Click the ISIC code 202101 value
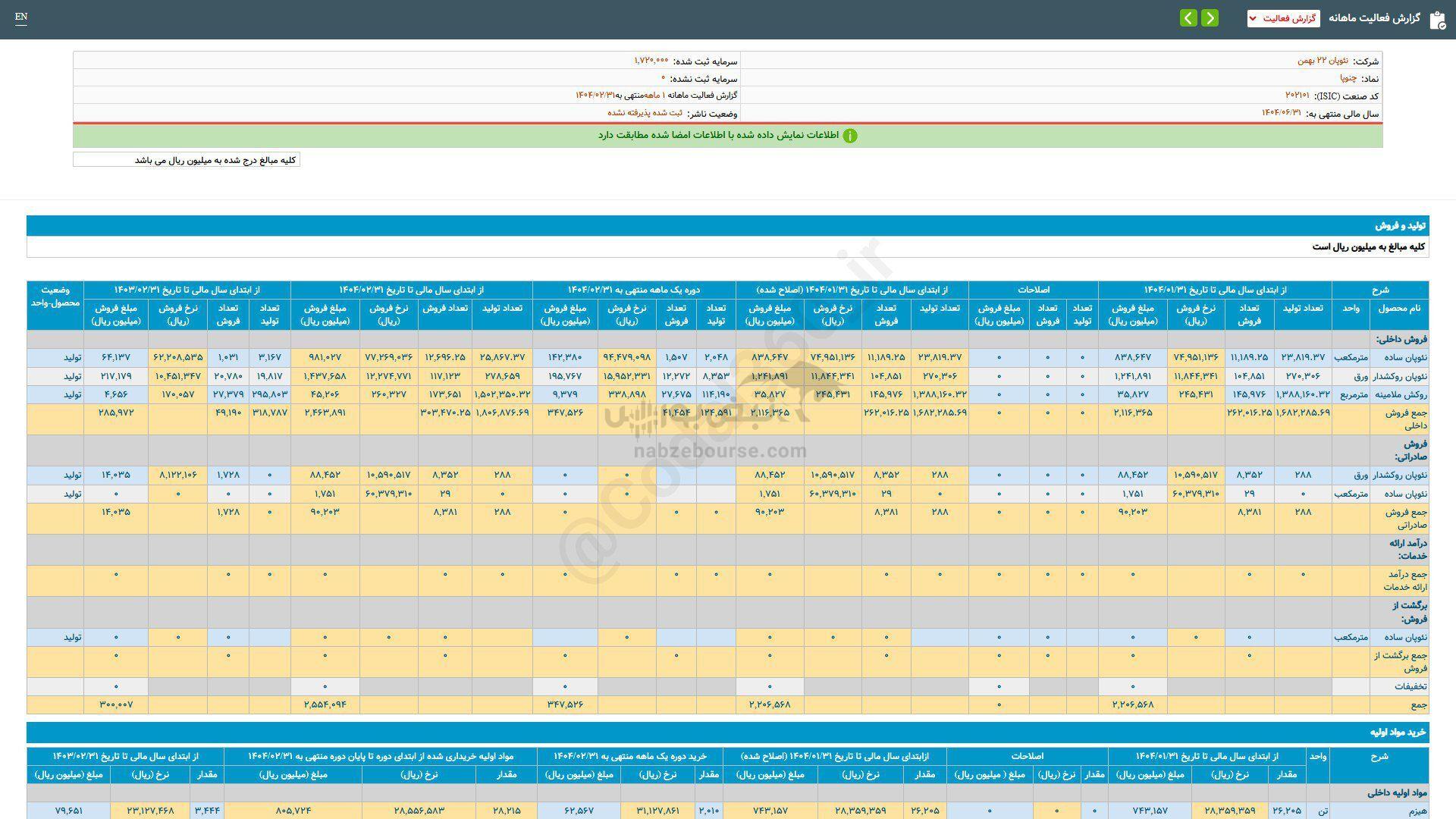The height and width of the screenshot is (819, 1456). [1297, 96]
